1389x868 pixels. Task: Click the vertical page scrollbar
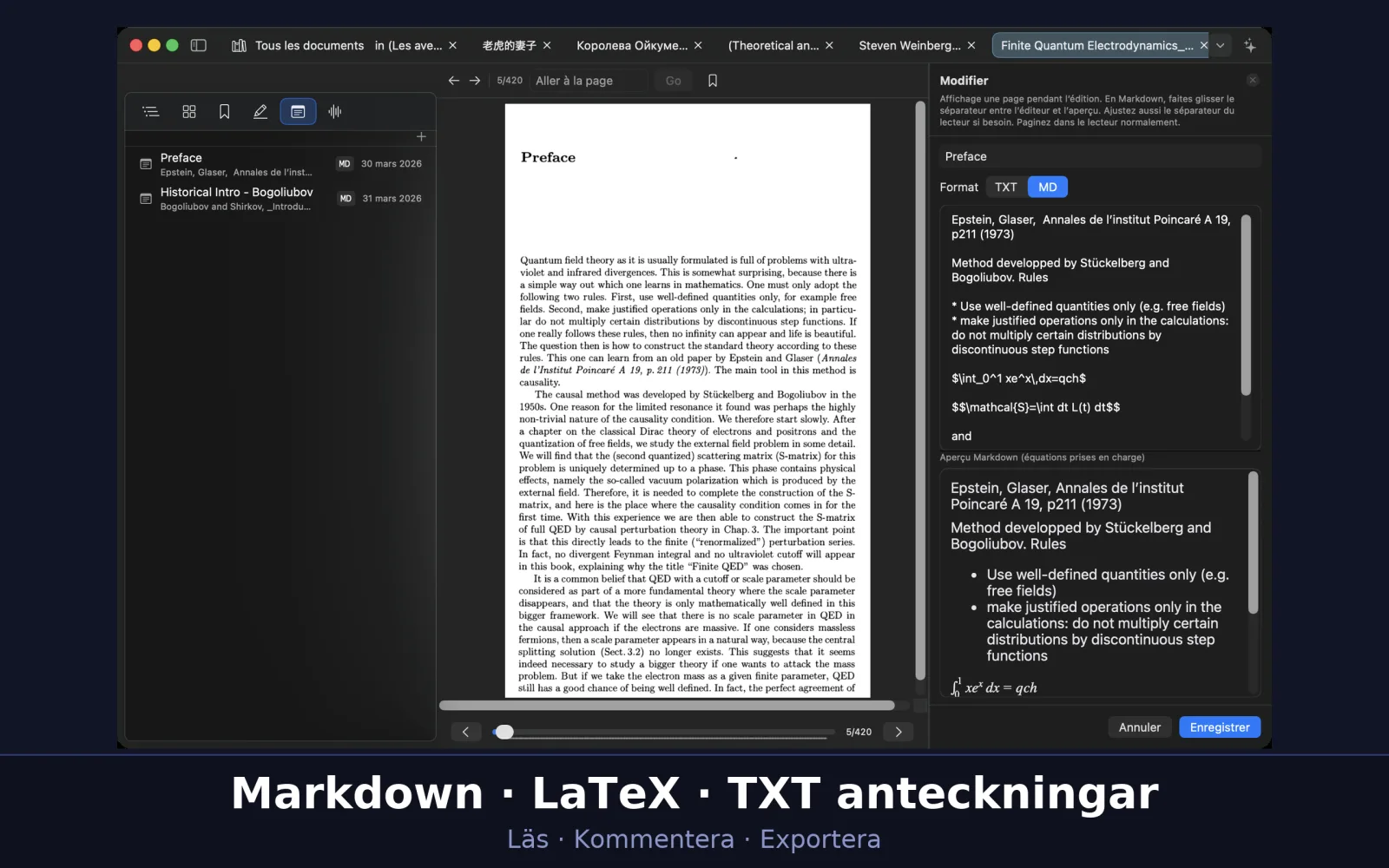920,391
